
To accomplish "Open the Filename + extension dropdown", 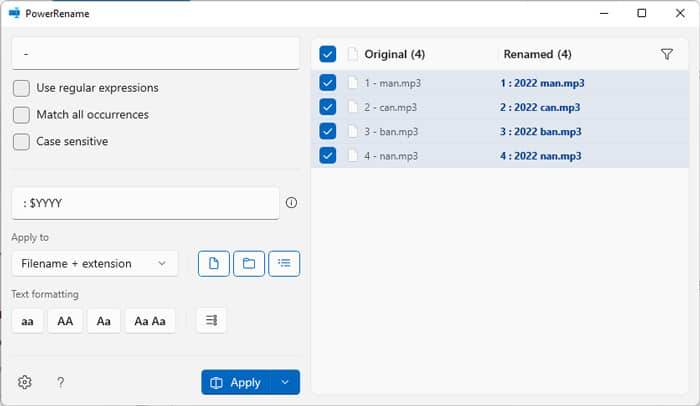I will pyautogui.click(x=95, y=264).
